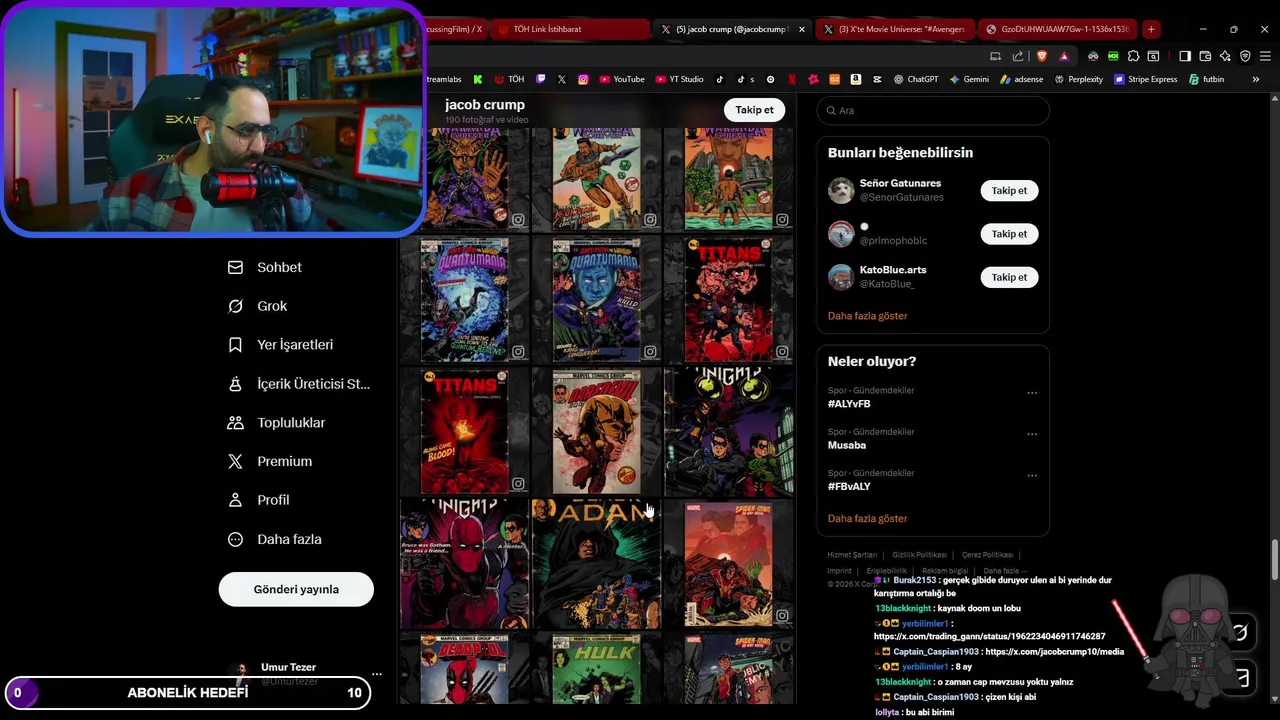
Task: Open the Daredevil comic cover thumbnail
Action: [x=597, y=431]
